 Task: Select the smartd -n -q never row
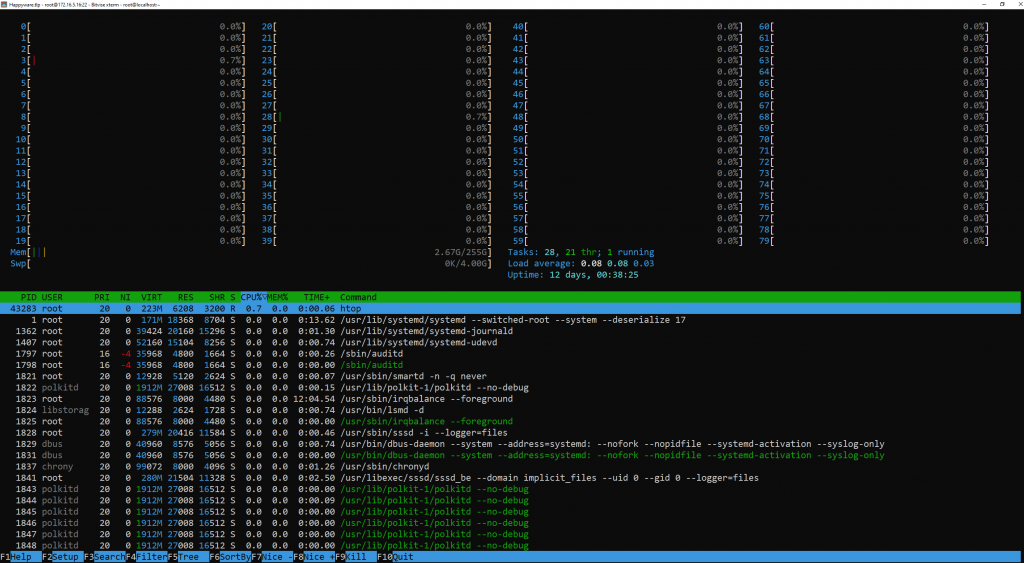512,376
